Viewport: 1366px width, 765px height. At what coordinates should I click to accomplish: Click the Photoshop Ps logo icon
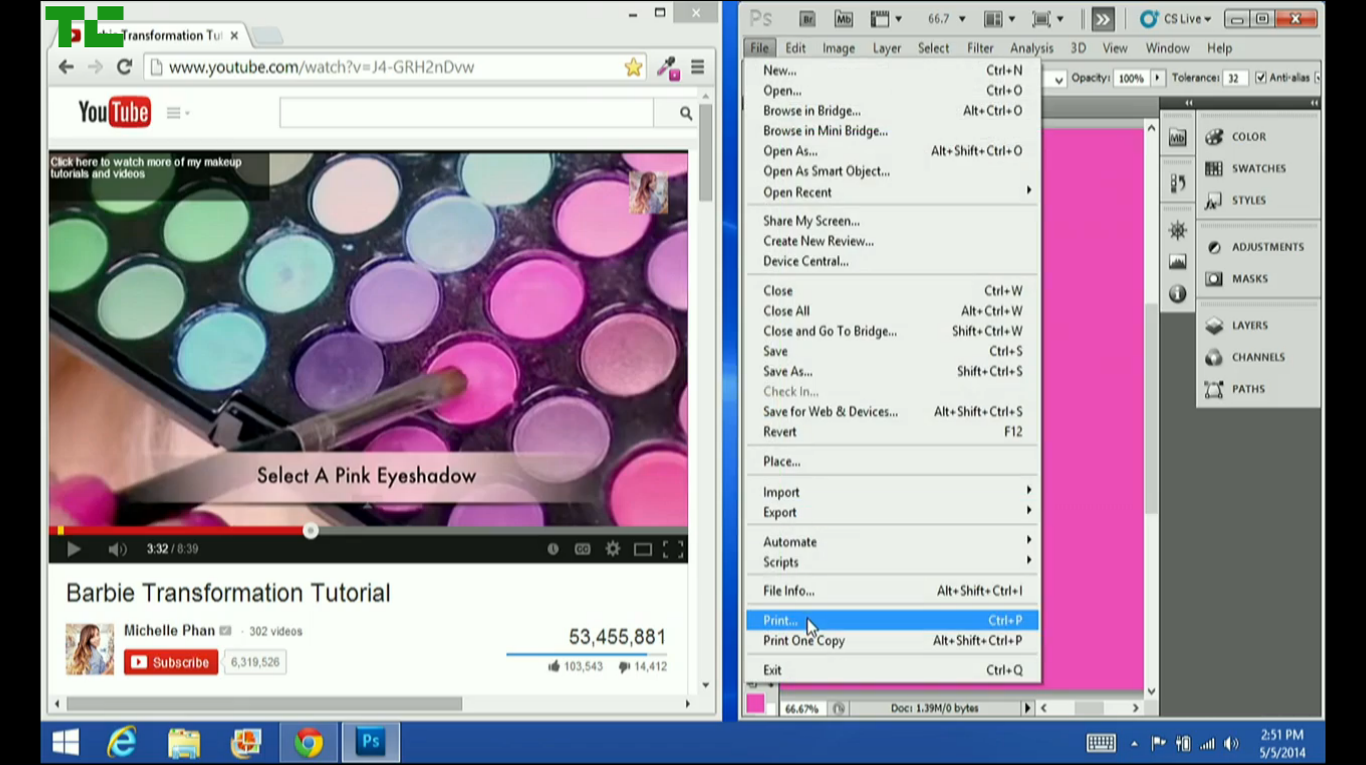pyautogui.click(x=761, y=19)
